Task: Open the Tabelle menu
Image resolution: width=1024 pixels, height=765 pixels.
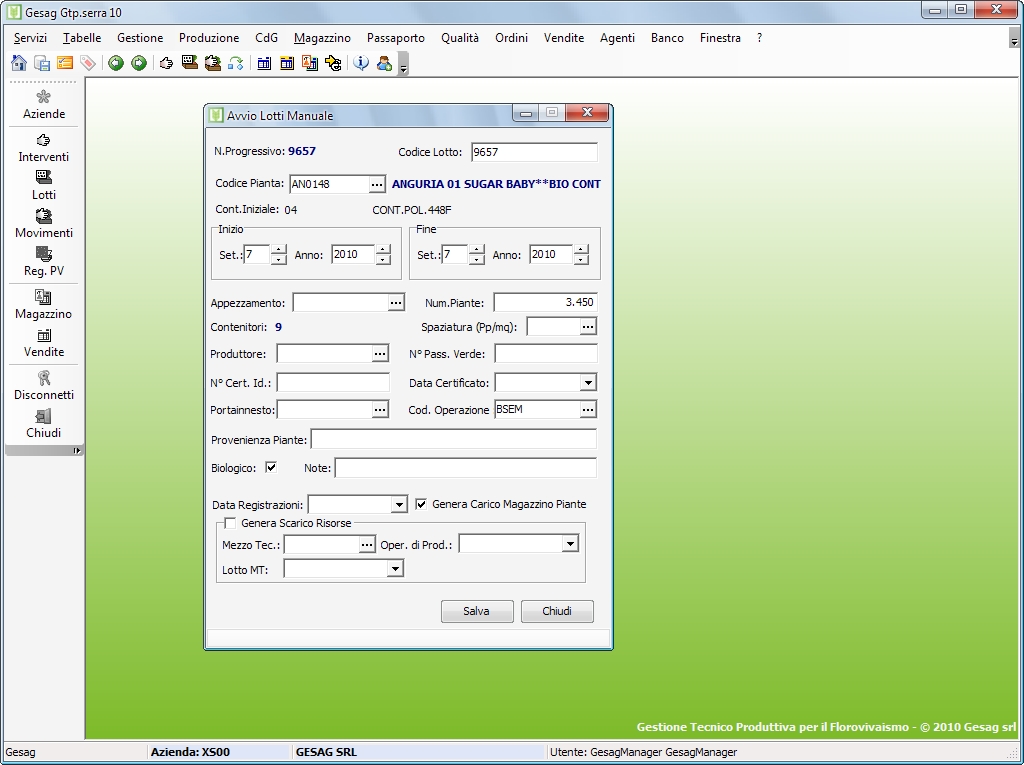Action: 82,38
